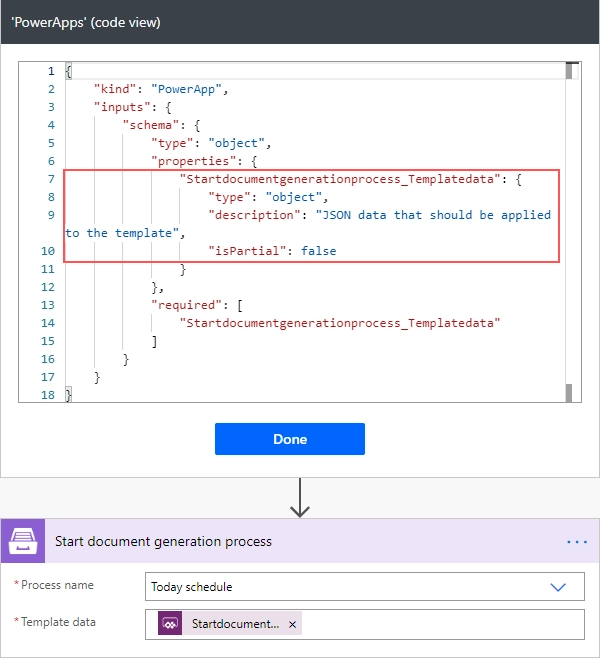Viewport: 600px width, 658px height.
Task: Select the Startdocument... dynamic content token
Action: 230,623
